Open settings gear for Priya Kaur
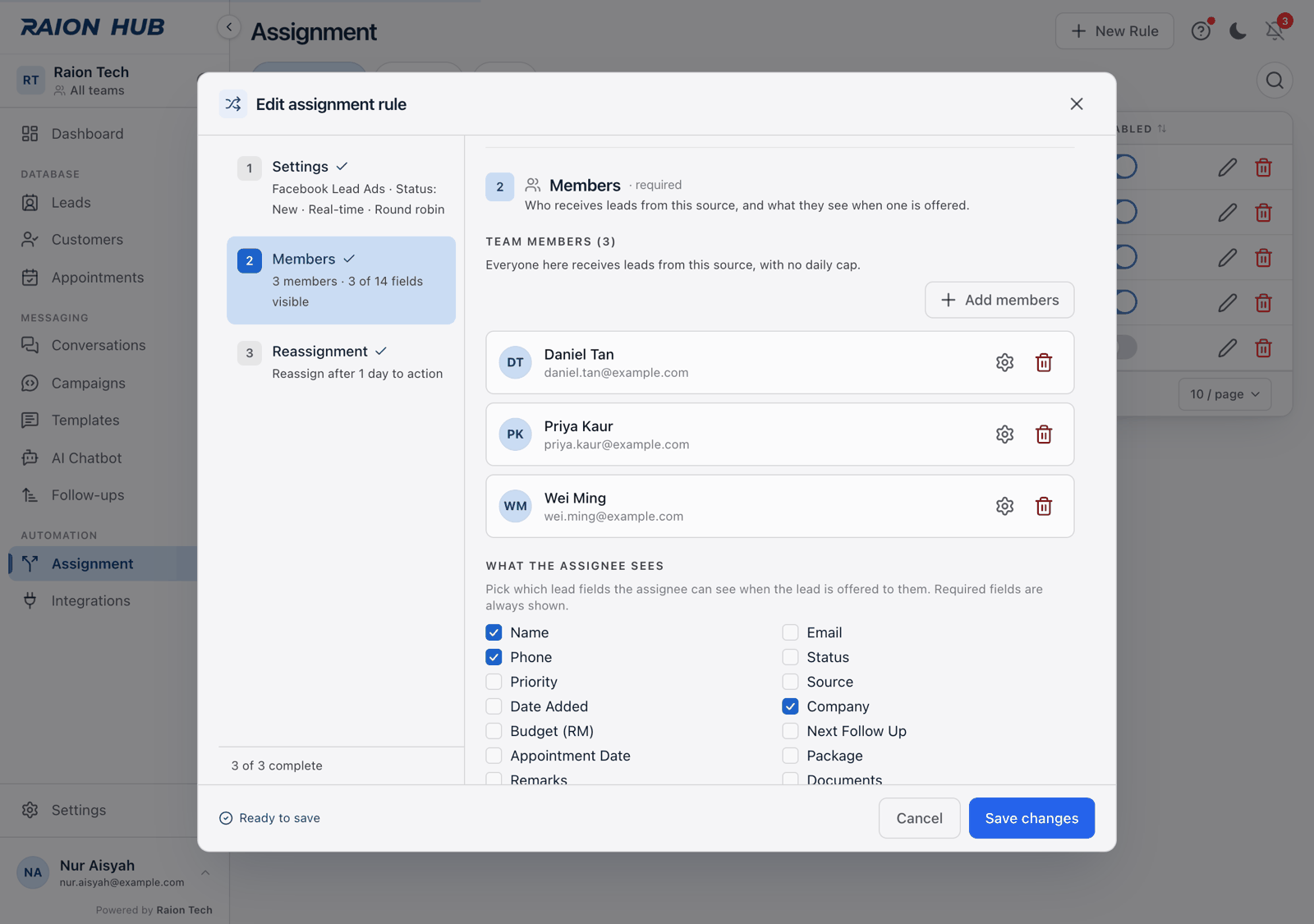 (x=1004, y=434)
